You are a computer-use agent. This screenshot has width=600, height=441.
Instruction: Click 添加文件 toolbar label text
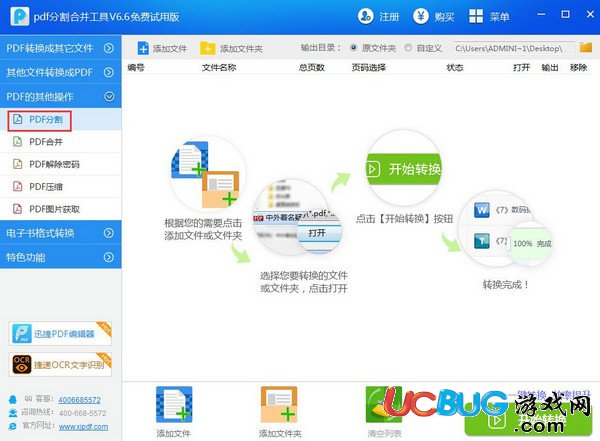pos(170,49)
